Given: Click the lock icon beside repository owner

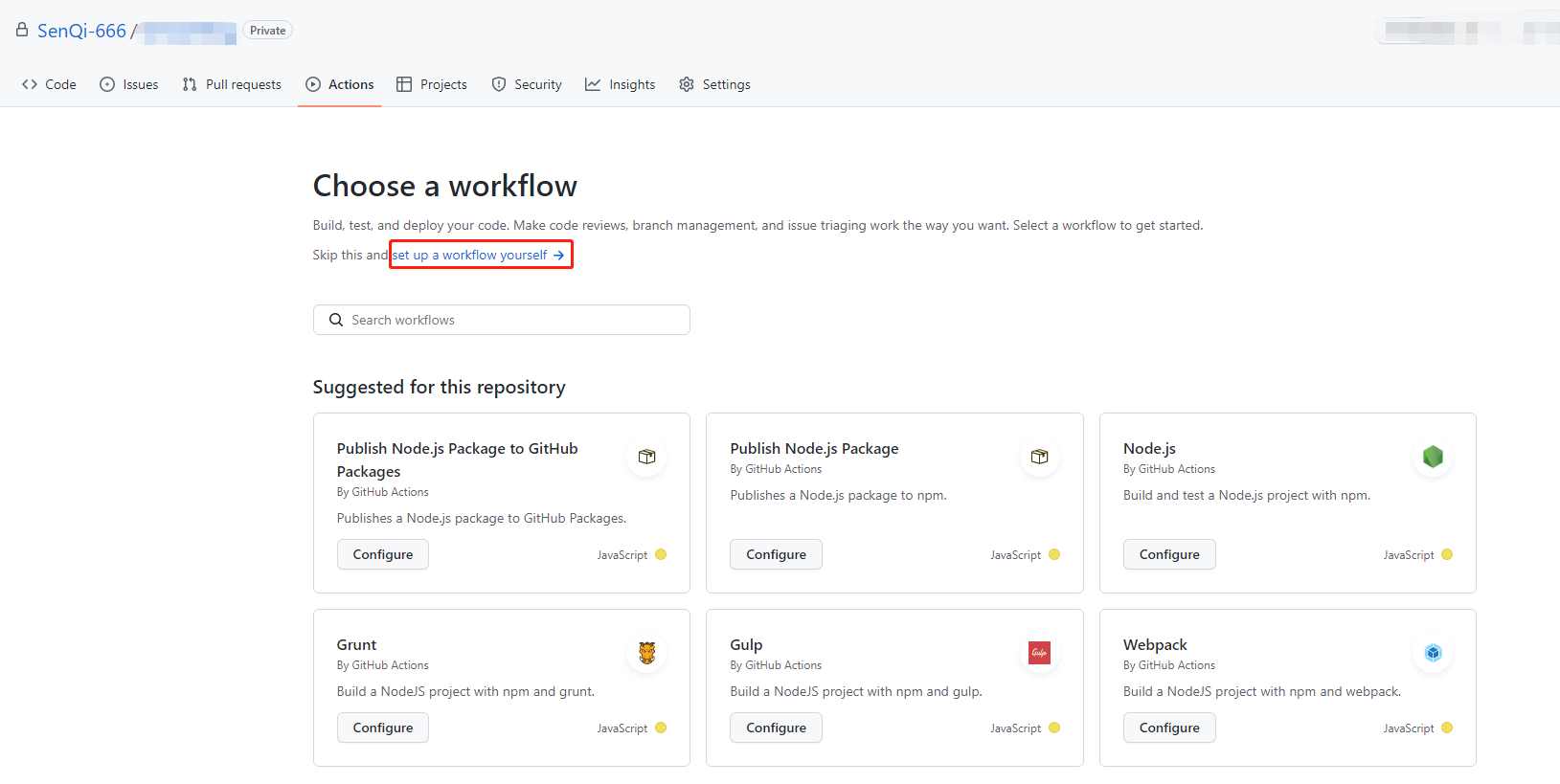Looking at the screenshot, I should [22, 31].
